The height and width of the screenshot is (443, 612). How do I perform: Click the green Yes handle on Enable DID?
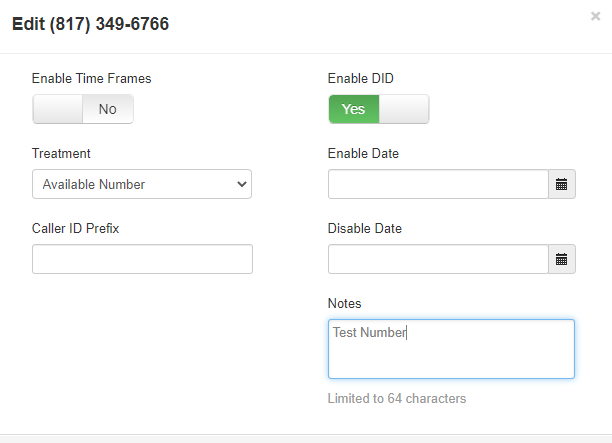354,109
